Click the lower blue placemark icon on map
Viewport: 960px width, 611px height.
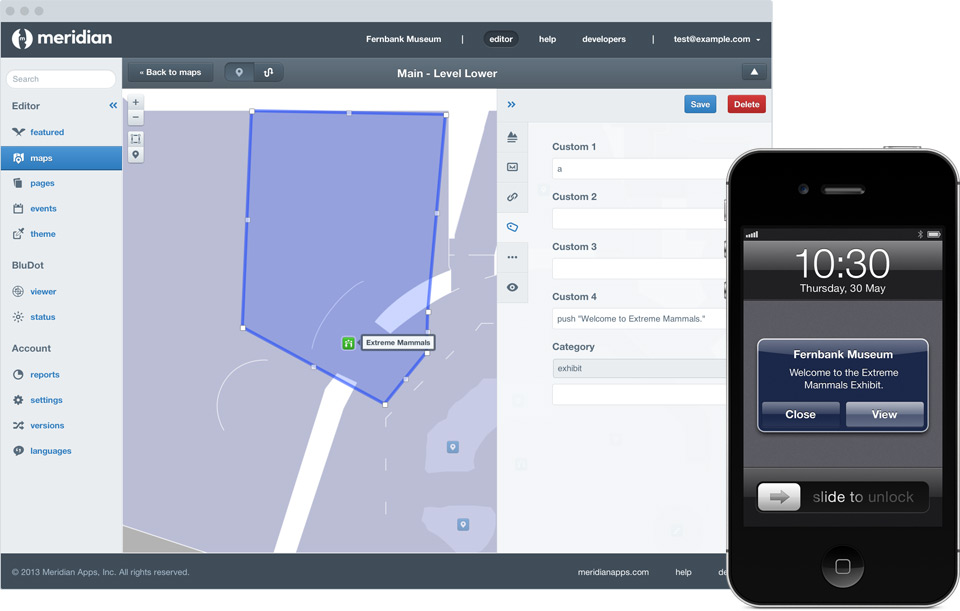[463, 525]
